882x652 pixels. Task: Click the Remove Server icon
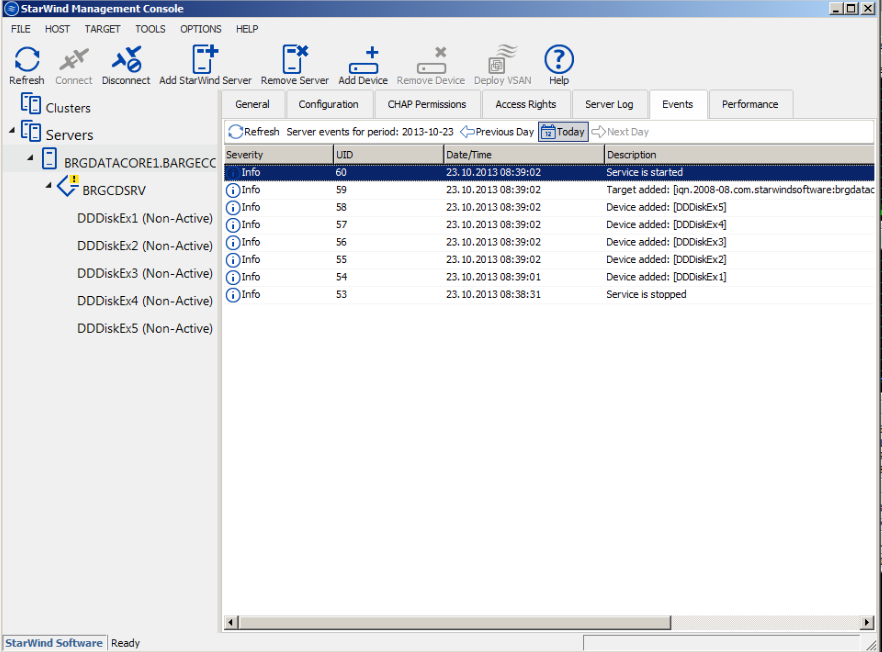tap(295, 59)
